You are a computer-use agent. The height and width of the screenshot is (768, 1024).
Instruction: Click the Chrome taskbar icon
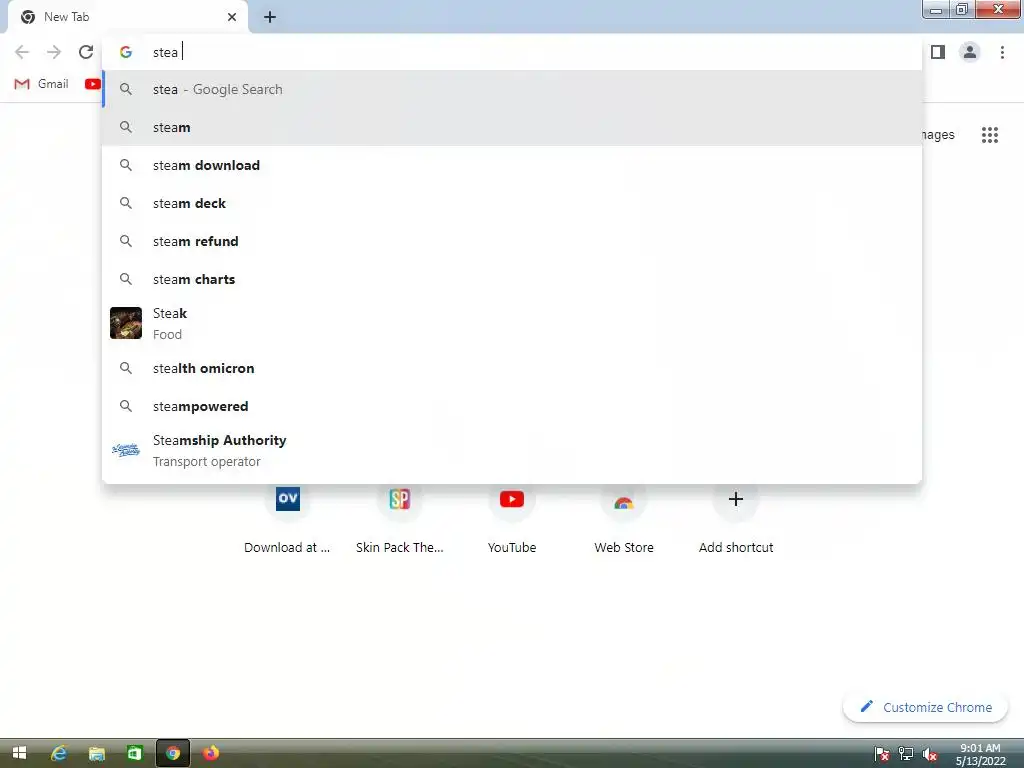172,753
